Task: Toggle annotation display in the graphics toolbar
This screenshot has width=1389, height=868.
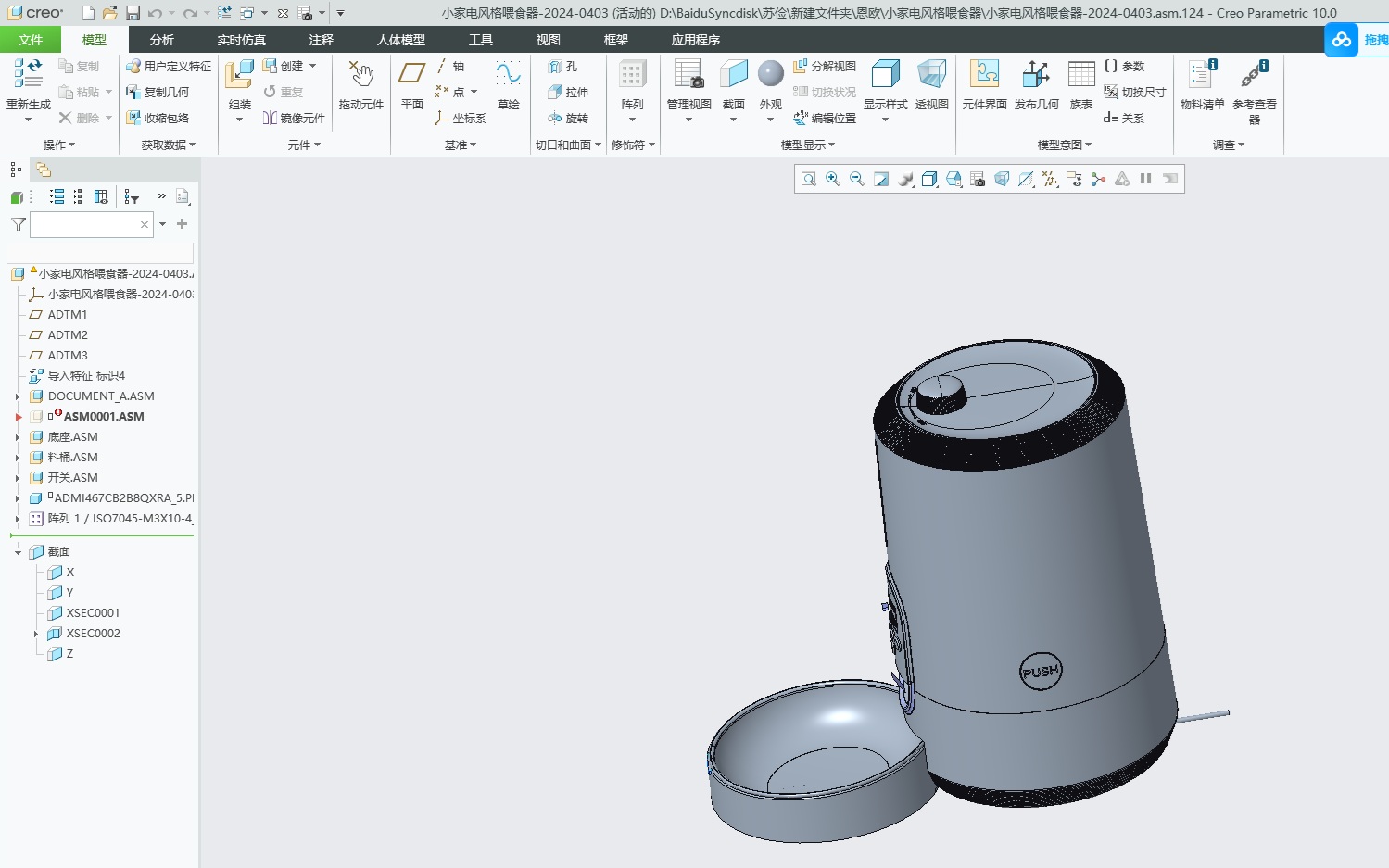Action: point(1075,179)
